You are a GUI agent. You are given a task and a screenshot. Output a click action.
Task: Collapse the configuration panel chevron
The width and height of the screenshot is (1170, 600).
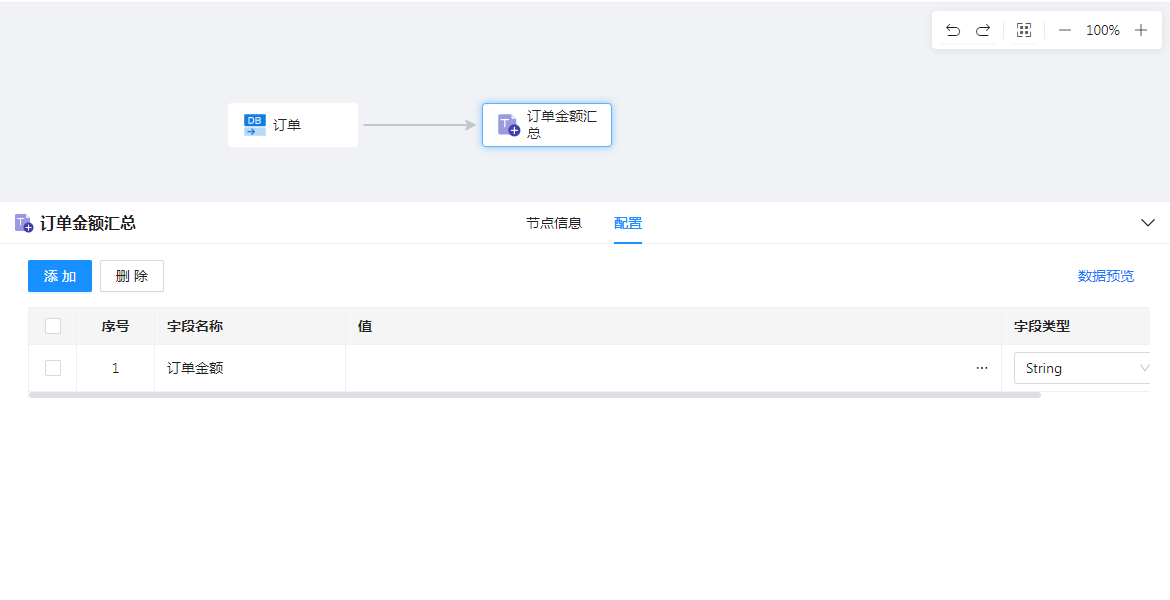click(1148, 223)
